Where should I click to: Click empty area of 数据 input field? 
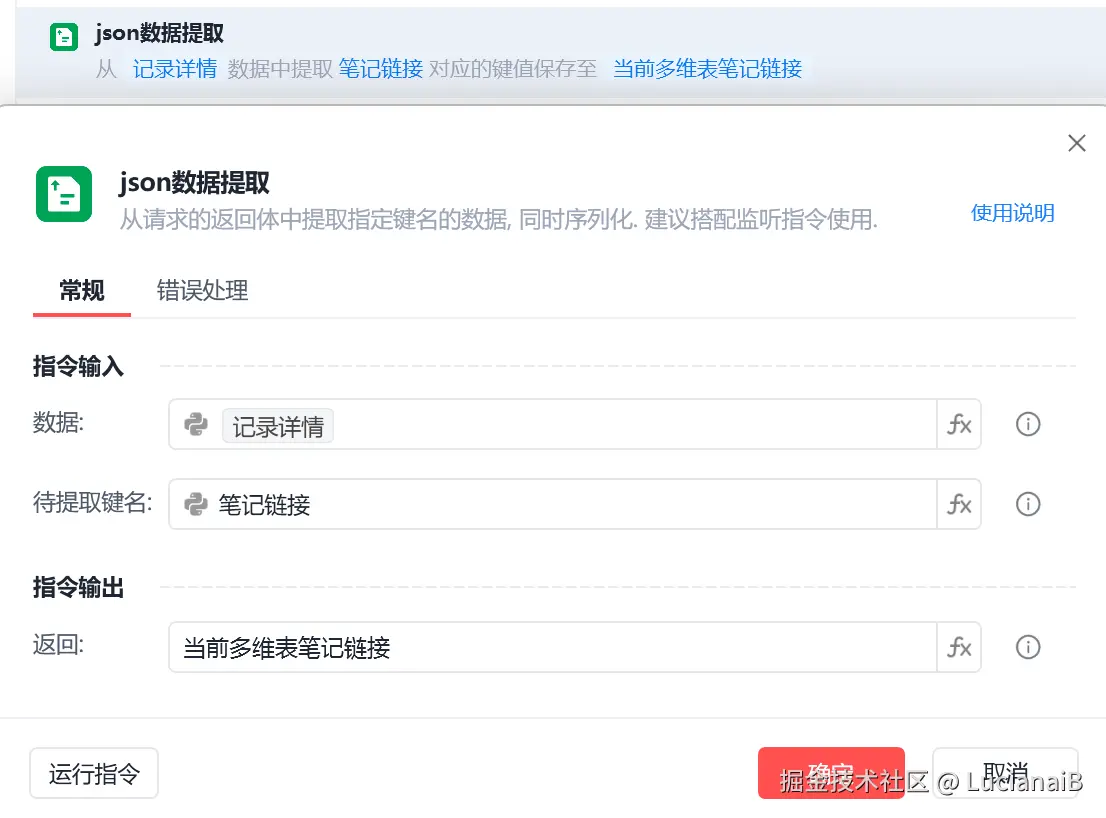pos(635,424)
